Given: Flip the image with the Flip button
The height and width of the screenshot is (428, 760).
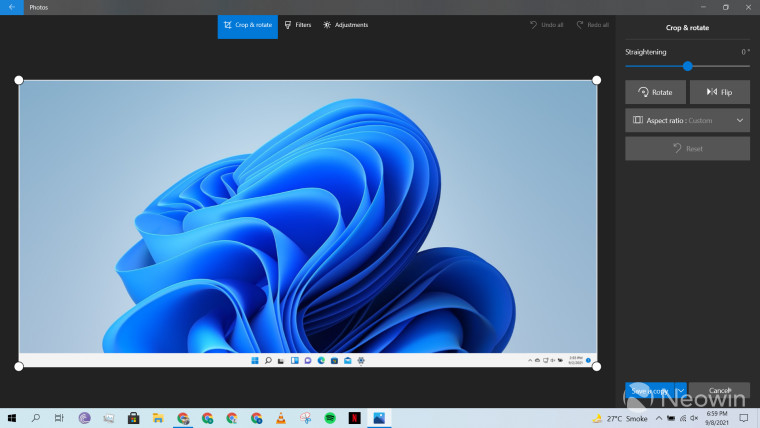Looking at the screenshot, I should click(720, 92).
